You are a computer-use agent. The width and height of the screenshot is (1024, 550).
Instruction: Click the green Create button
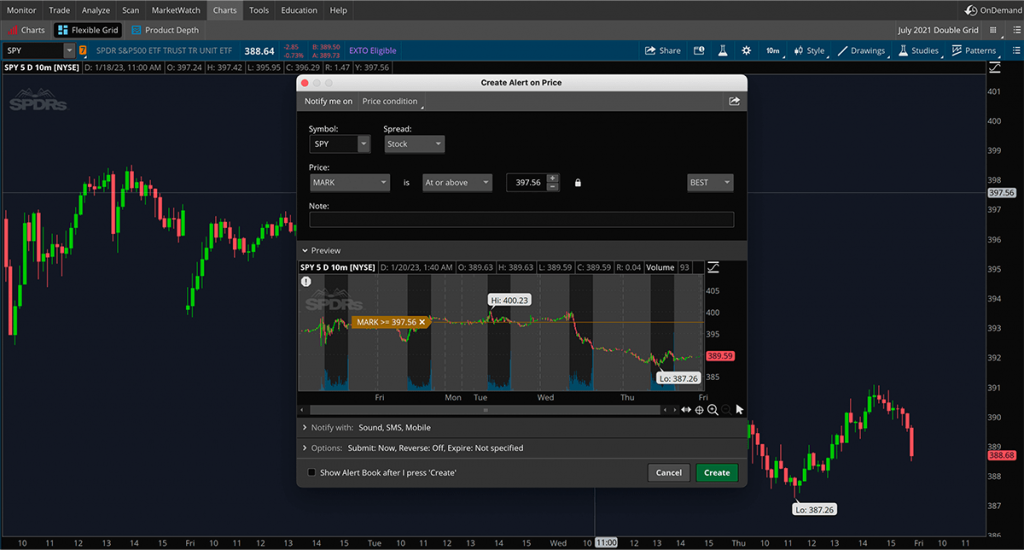coord(716,472)
